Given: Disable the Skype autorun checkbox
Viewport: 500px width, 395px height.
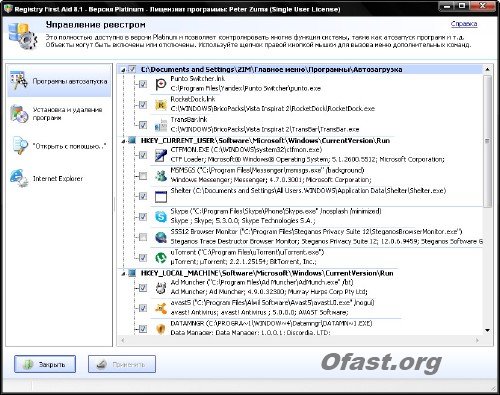Looking at the screenshot, I should (143, 217).
